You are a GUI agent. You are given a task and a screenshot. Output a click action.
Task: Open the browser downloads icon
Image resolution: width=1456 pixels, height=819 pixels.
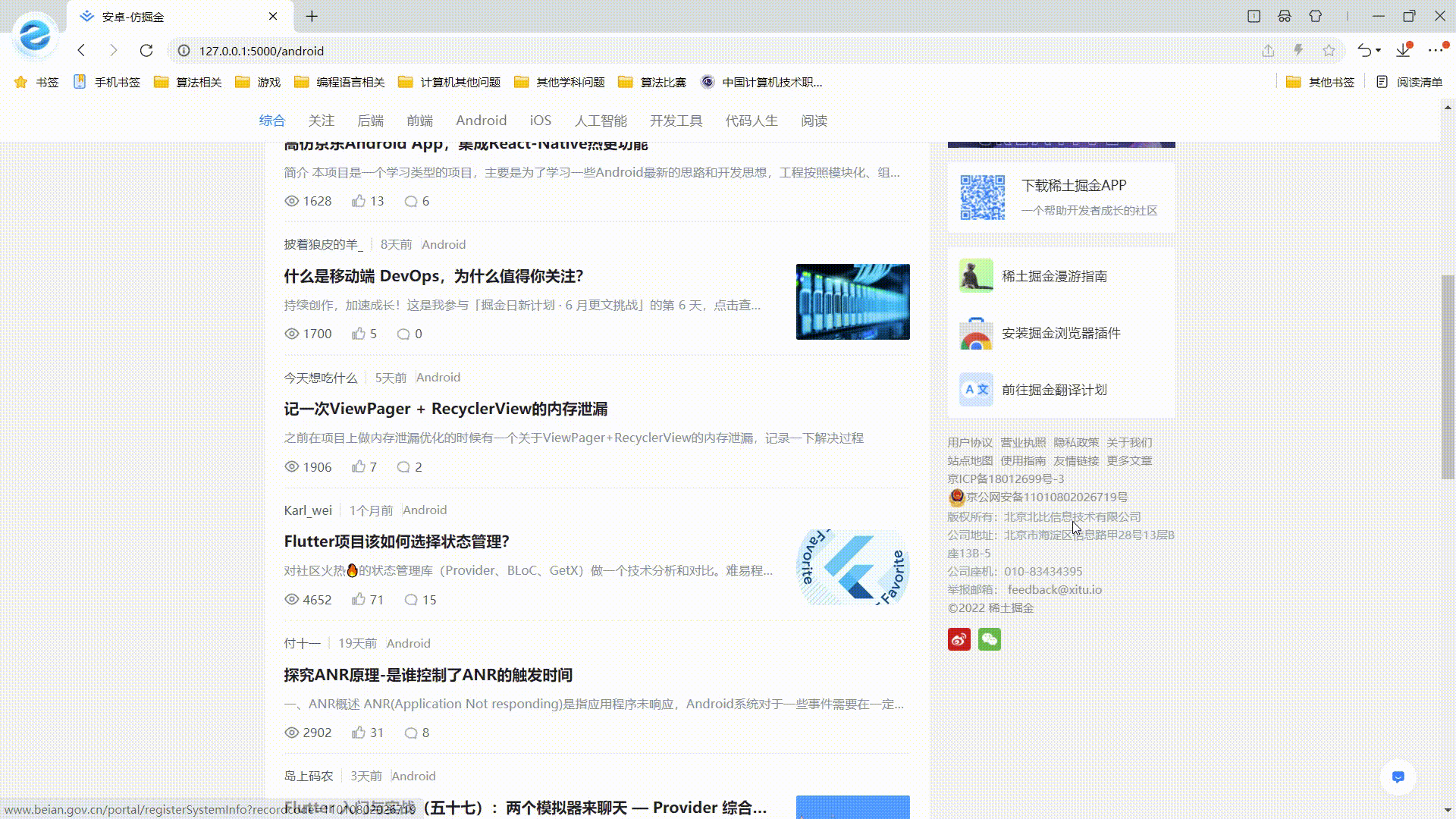click(1403, 51)
